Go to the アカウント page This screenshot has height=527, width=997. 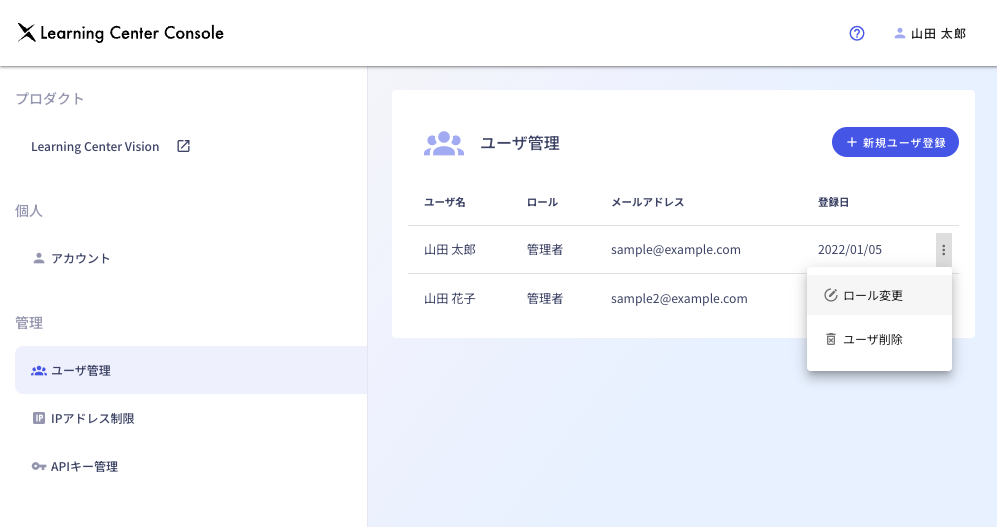pos(80,258)
